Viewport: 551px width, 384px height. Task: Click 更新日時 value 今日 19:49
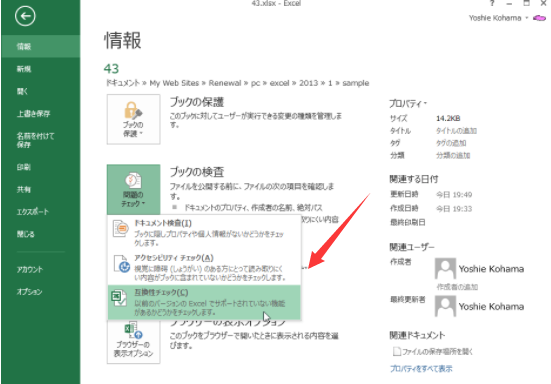(454, 194)
